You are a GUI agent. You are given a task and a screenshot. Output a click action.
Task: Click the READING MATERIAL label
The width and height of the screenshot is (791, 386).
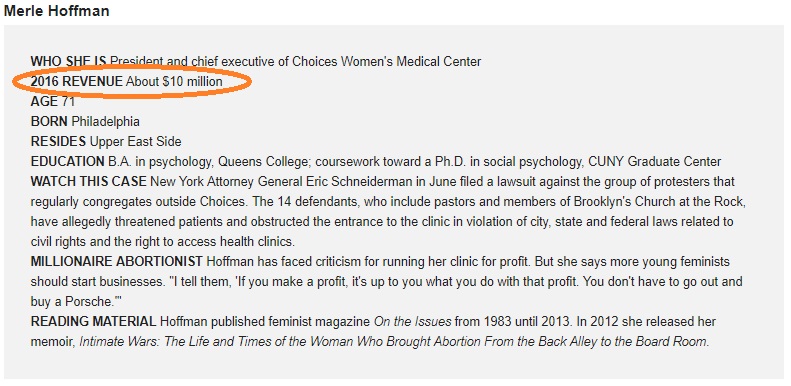[93, 322]
